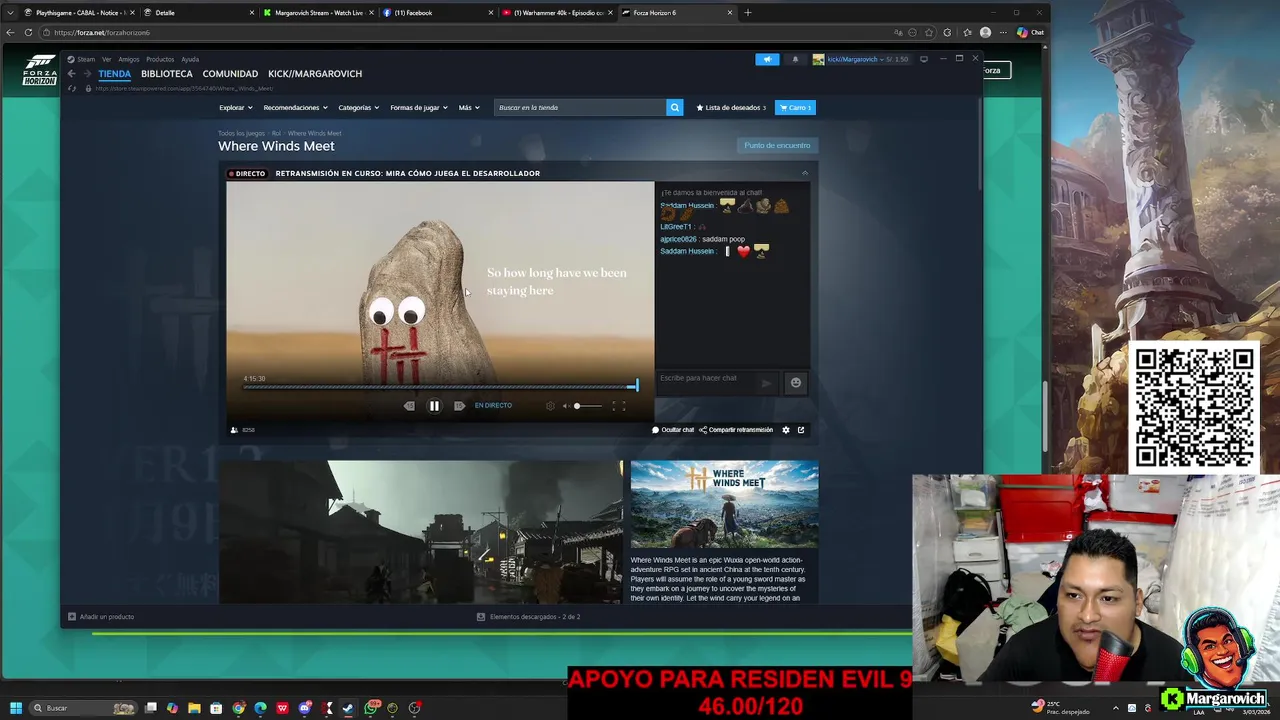Open the Productos menu in Steam

coord(160,59)
